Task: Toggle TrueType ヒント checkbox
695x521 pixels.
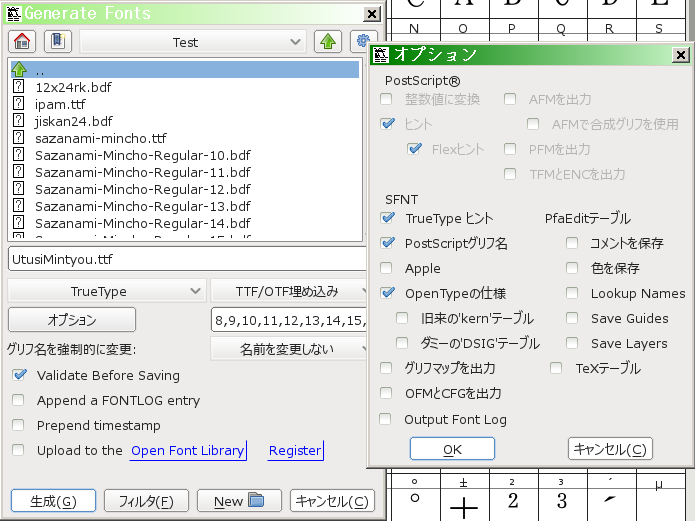Action: coord(387,218)
